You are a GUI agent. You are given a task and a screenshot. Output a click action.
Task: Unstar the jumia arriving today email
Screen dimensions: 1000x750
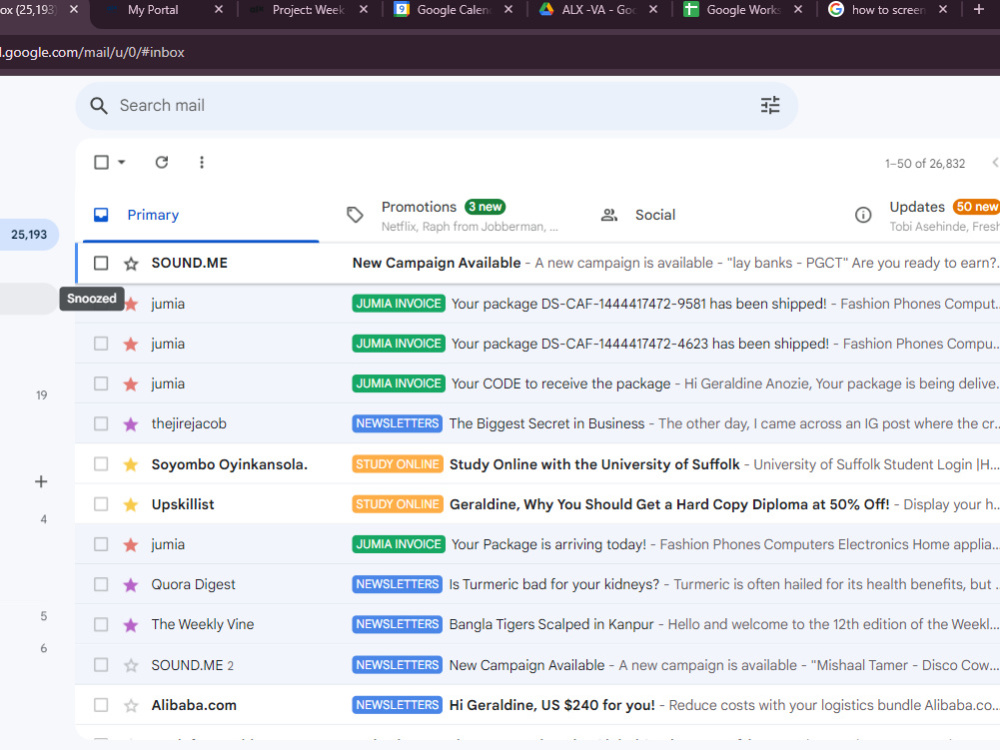131,545
